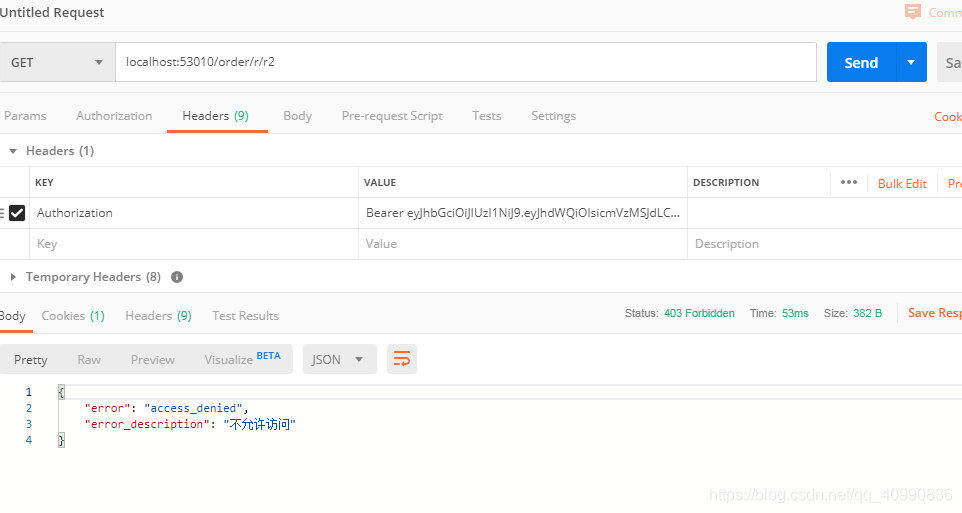Click the 403 Forbidden status text
The height and width of the screenshot is (513, 962).
(x=699, y=314)
